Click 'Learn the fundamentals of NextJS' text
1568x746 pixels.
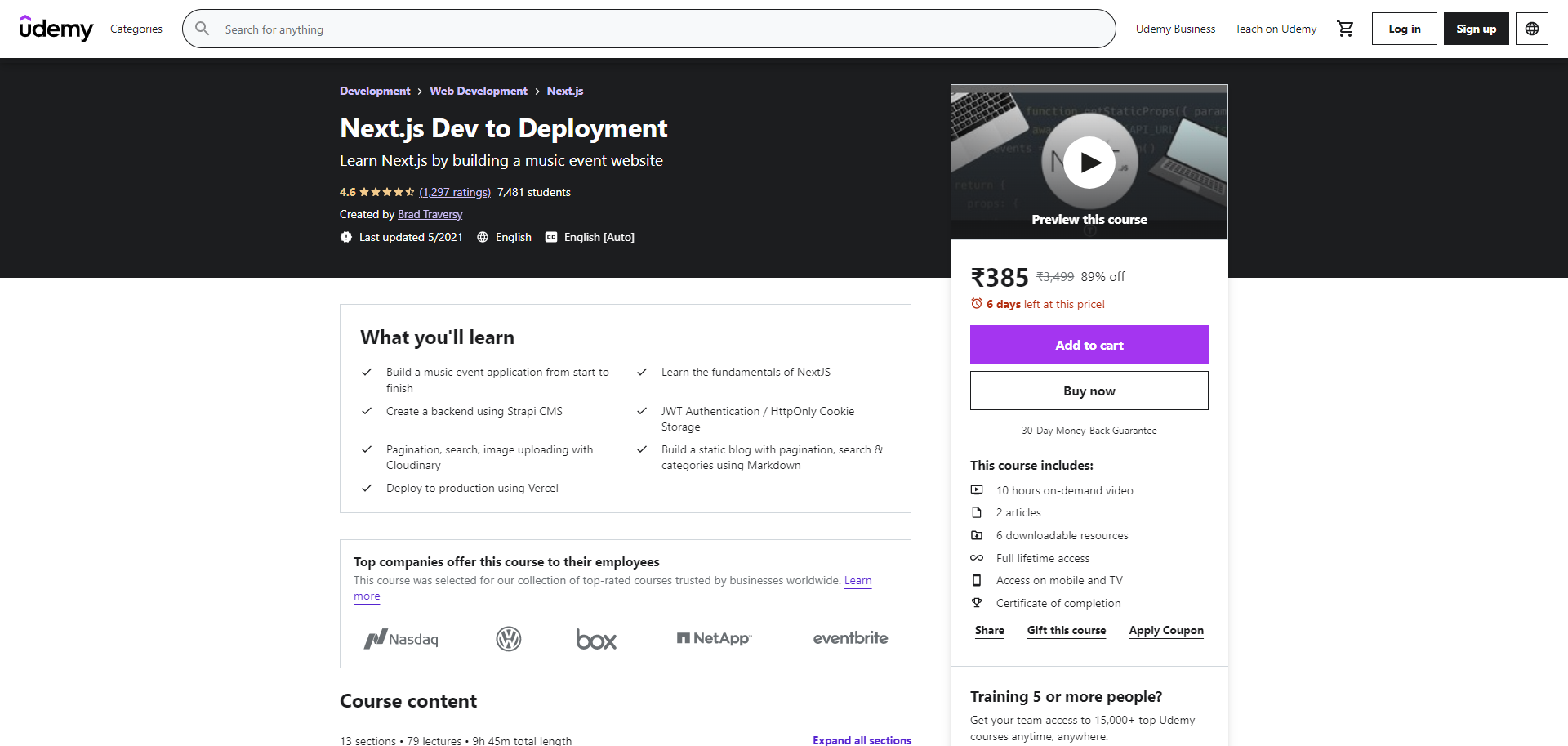pyautogui.click(x=746, y=372)
